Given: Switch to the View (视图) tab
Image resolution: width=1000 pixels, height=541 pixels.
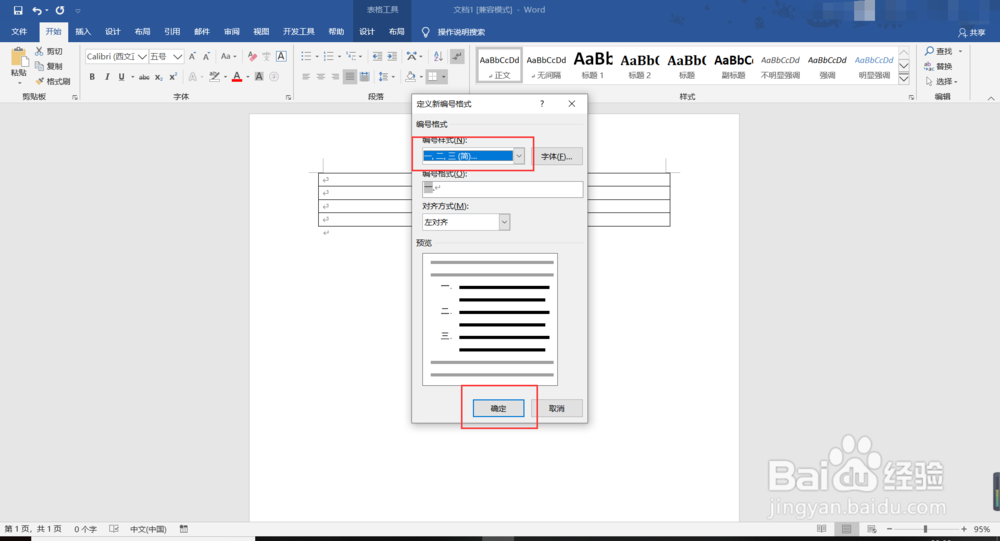Looking at the screenshot, I should coord(261,32).
